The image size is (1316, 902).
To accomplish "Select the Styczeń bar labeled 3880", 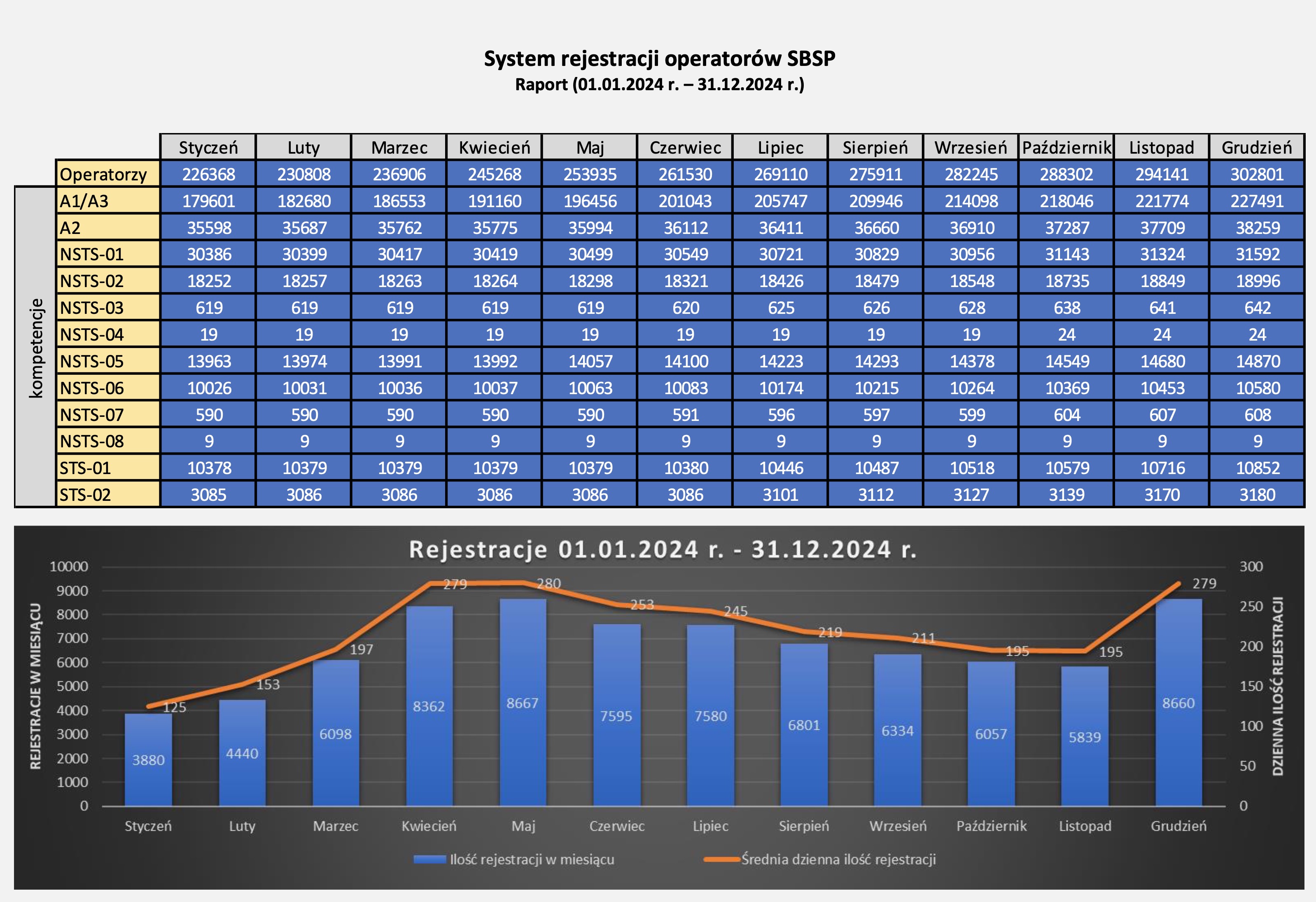I will [148, 760].
